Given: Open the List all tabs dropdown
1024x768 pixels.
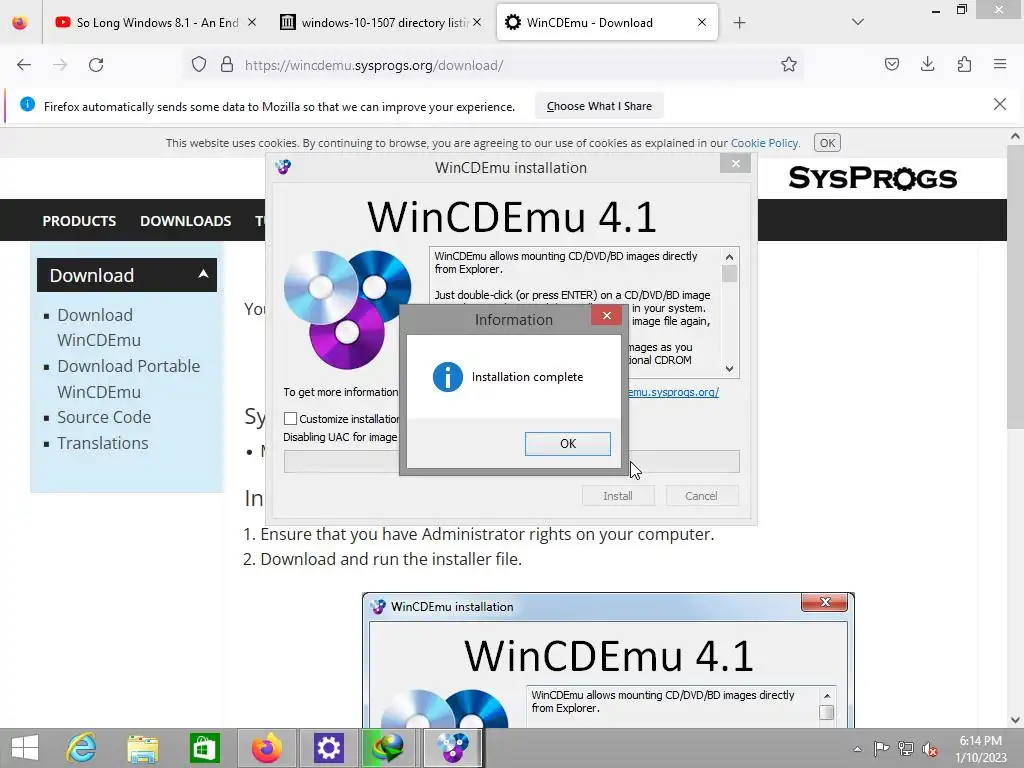Looking at the screenshot, I should [858, 22].
